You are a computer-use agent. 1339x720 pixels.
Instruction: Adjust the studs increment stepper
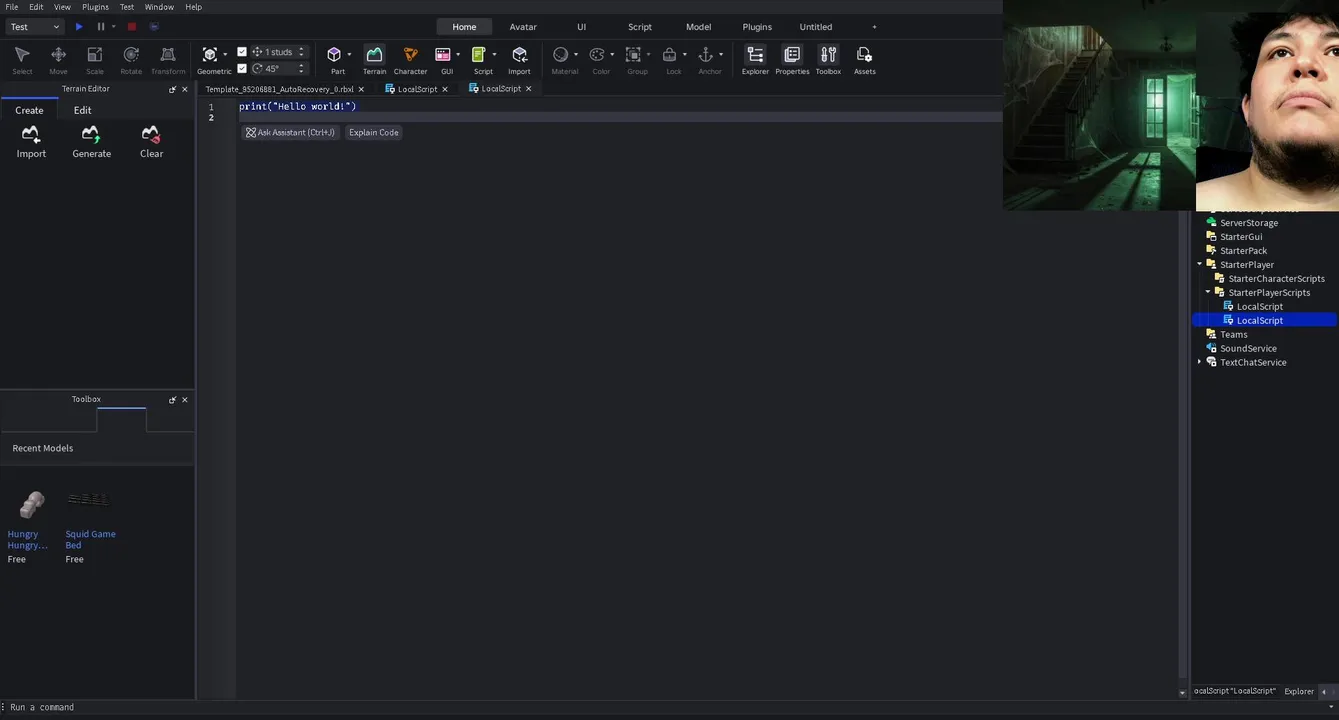pos(302,52)
